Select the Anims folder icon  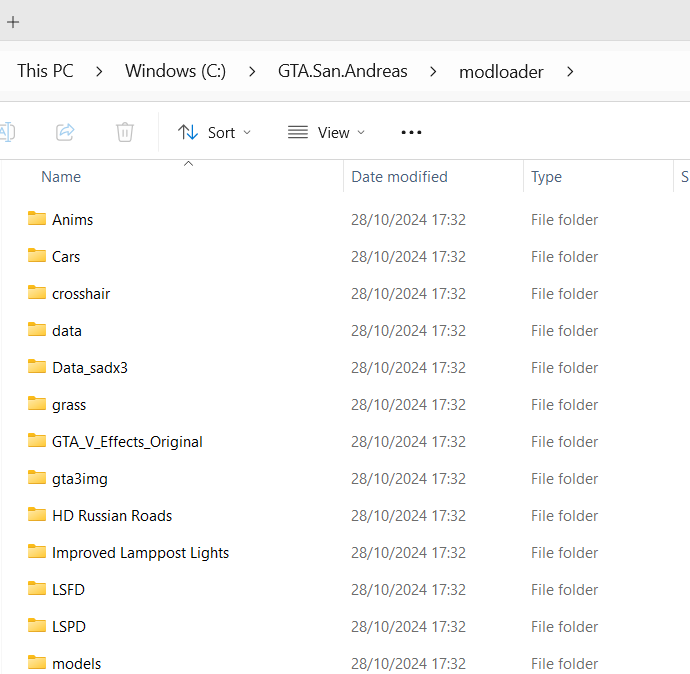click(37, 218)
